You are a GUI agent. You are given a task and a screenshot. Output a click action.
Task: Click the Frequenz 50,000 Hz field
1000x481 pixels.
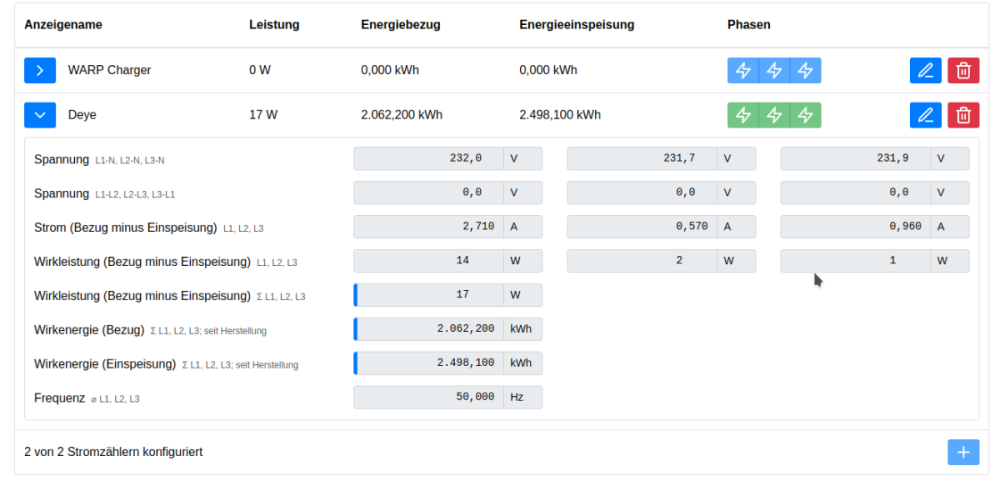(x=429, y=397)
